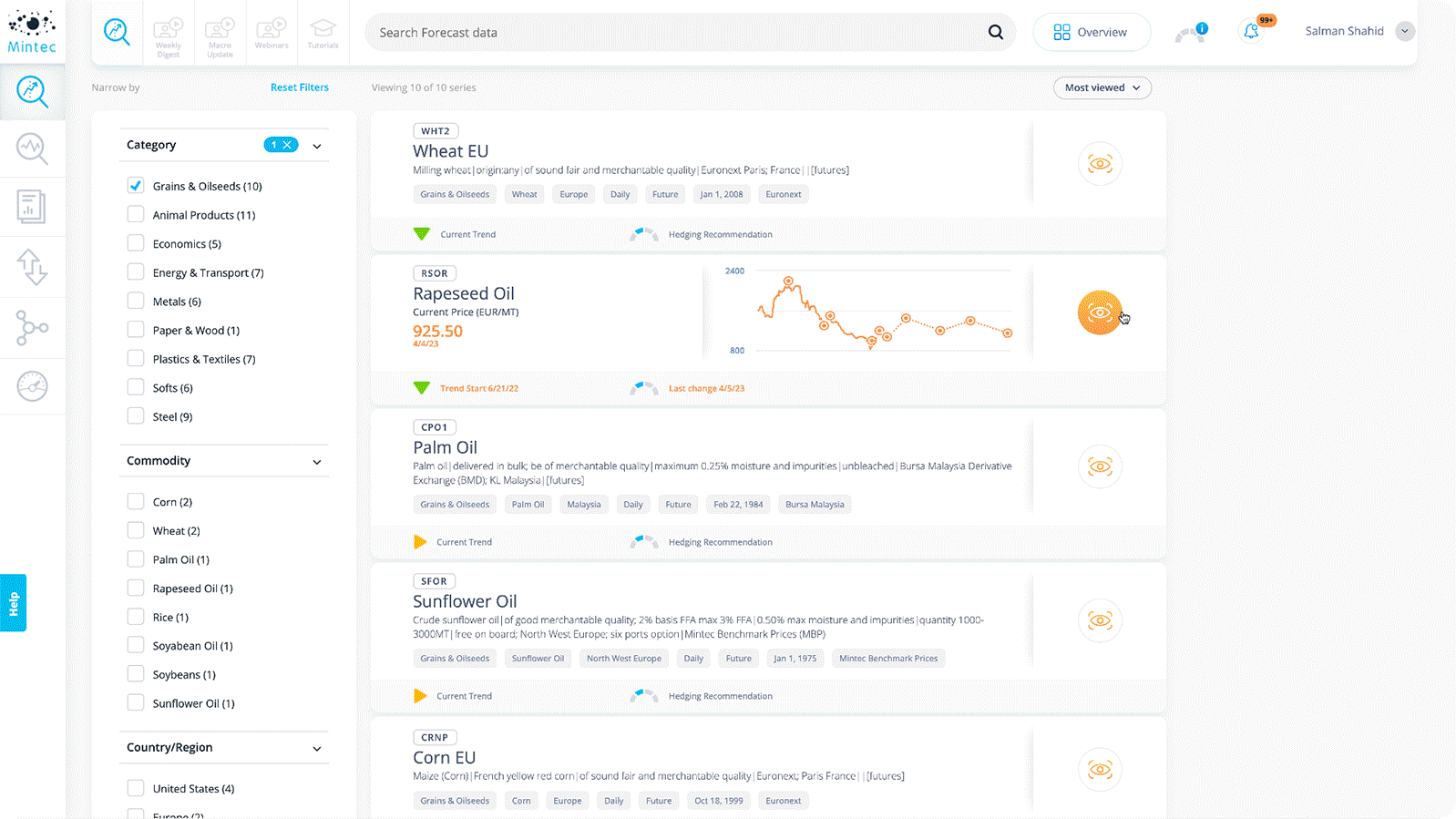Click the eye icon for Wheat EU
The width and height of the screenshot is (1456, 819).
(1100, 164)
